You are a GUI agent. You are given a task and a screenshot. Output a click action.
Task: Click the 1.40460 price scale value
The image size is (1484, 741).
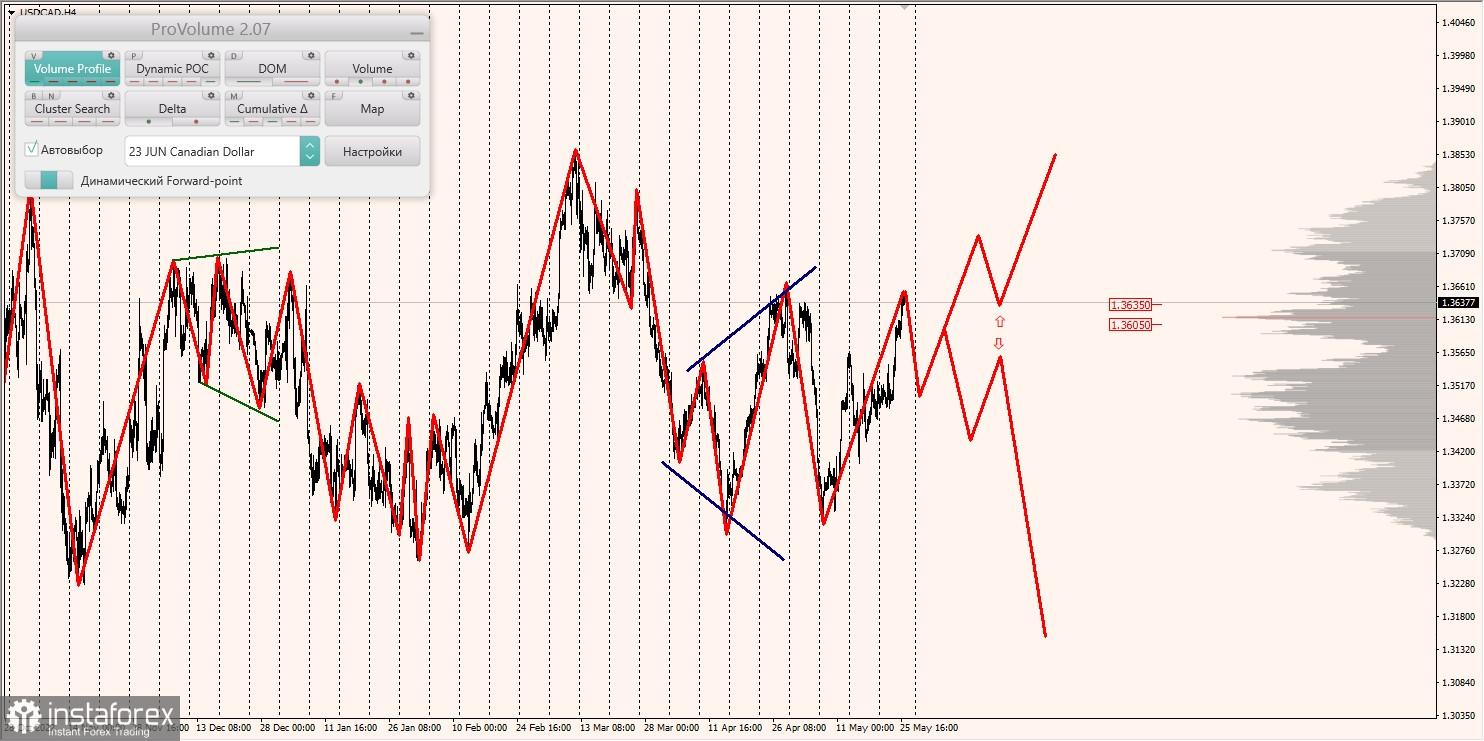(x=1457, y=22)
